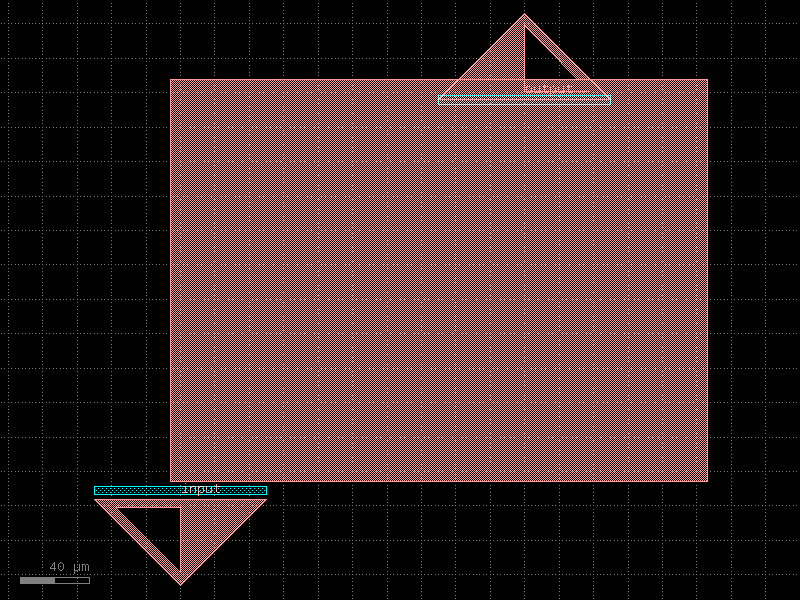Viewport: 800px width, 600px height.
Task: Select the cyan port rectangle near input
Action: [x=181, y=491]
